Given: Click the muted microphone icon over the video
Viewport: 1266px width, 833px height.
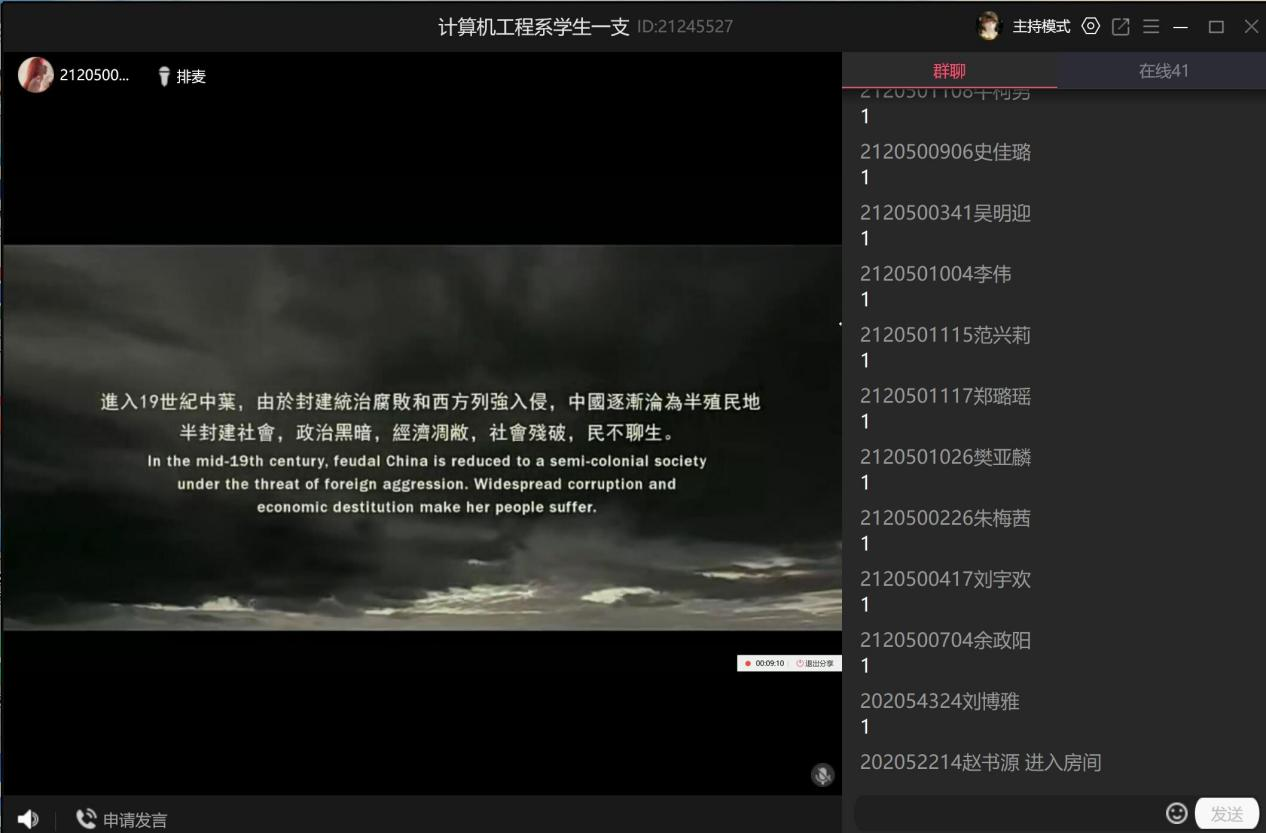Looking at the screenshot, I should pyautogui.click(x=822, y=775).
